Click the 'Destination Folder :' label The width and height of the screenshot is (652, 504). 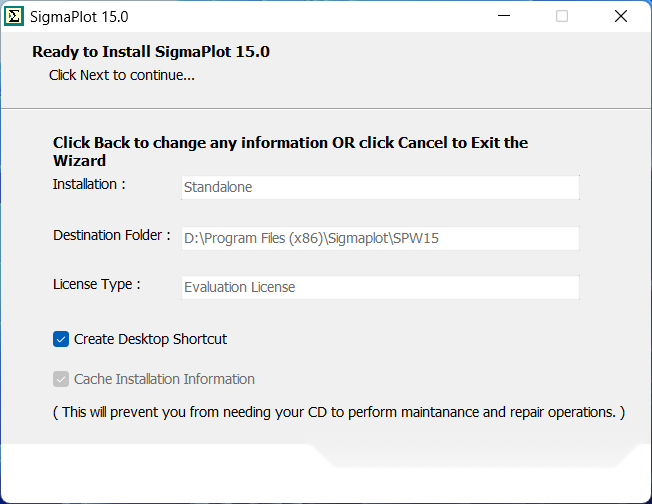coord(112,235)
